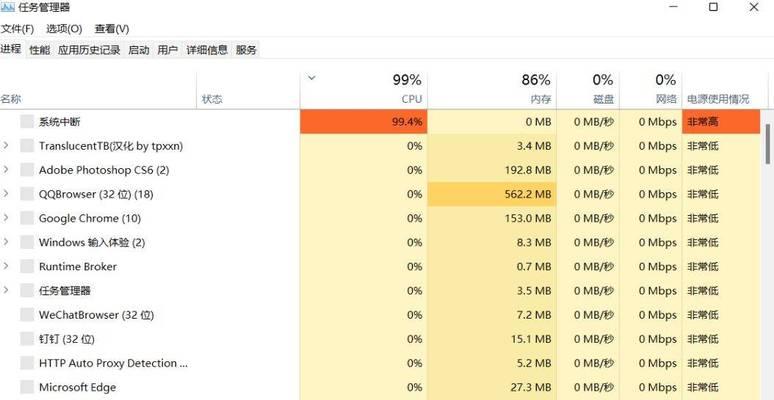
Task: Select the HTTP Auto Proxy Detection name
Action: pyautogui.click(x=114, y=363)
